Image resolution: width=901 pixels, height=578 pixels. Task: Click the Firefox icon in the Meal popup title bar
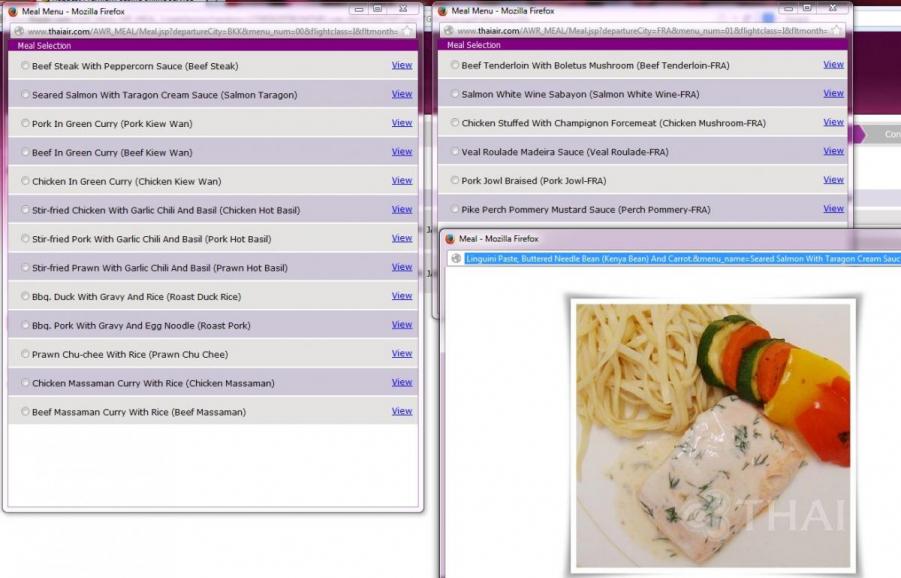(449, 239)
